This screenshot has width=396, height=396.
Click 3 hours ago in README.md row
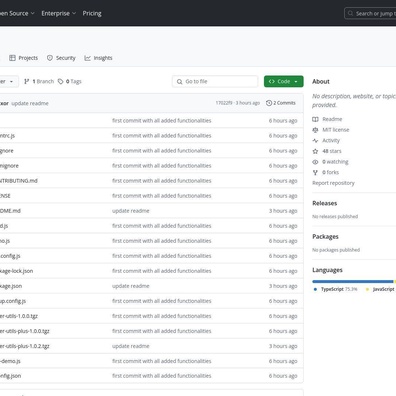pyautogui.click(x=283, y=211)
